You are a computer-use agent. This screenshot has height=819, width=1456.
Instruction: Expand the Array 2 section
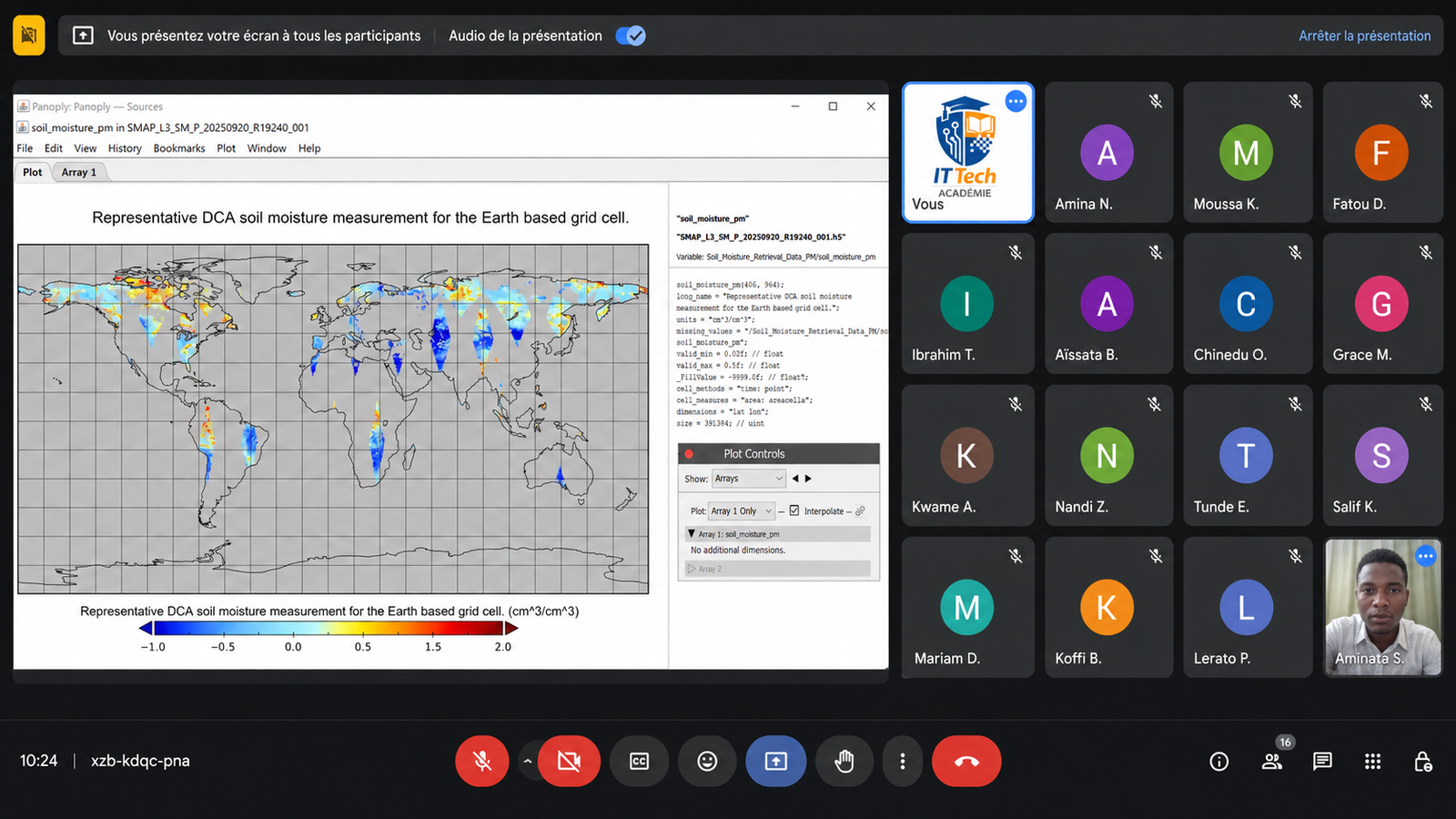(692, 569)
